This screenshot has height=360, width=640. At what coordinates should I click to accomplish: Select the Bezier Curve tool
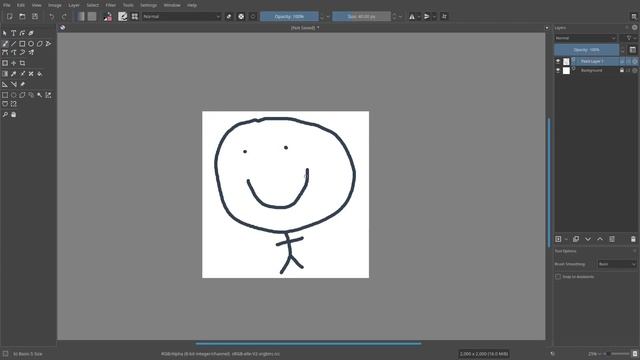[5, 53]
